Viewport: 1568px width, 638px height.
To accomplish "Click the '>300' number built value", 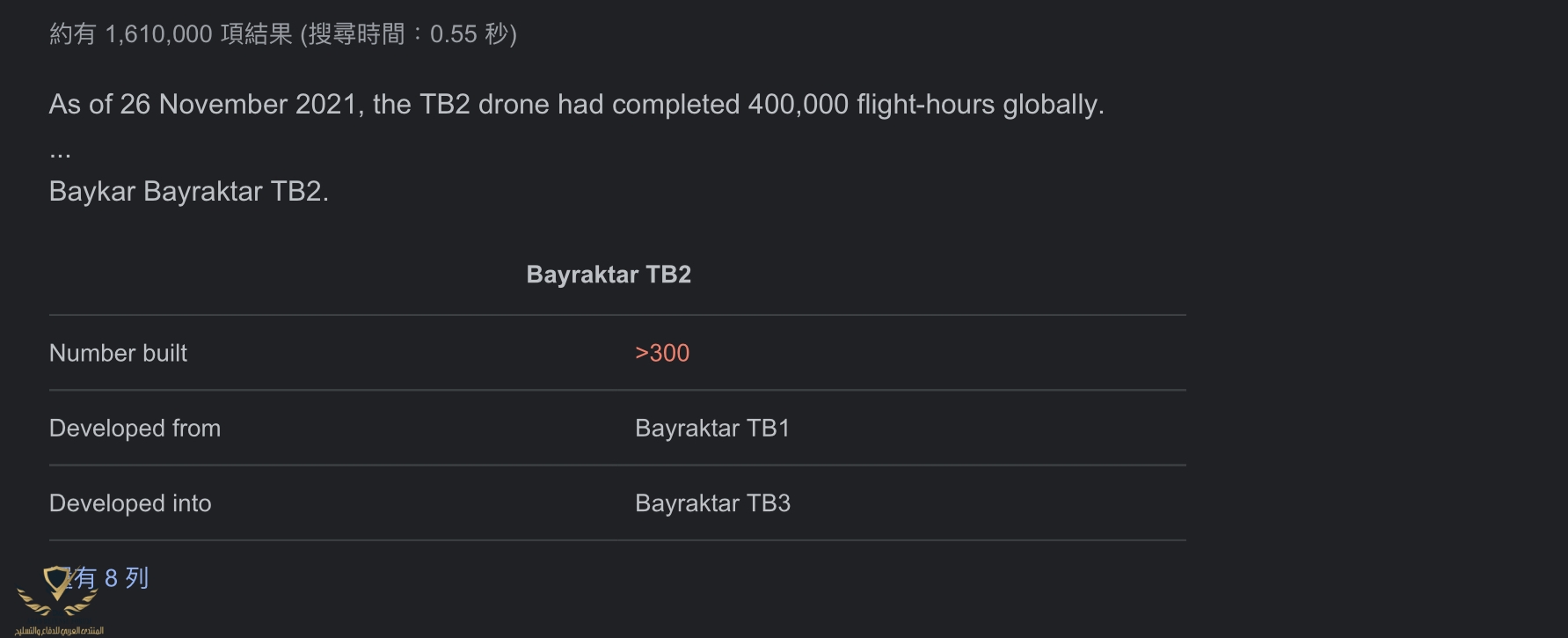I will point(662,353).
